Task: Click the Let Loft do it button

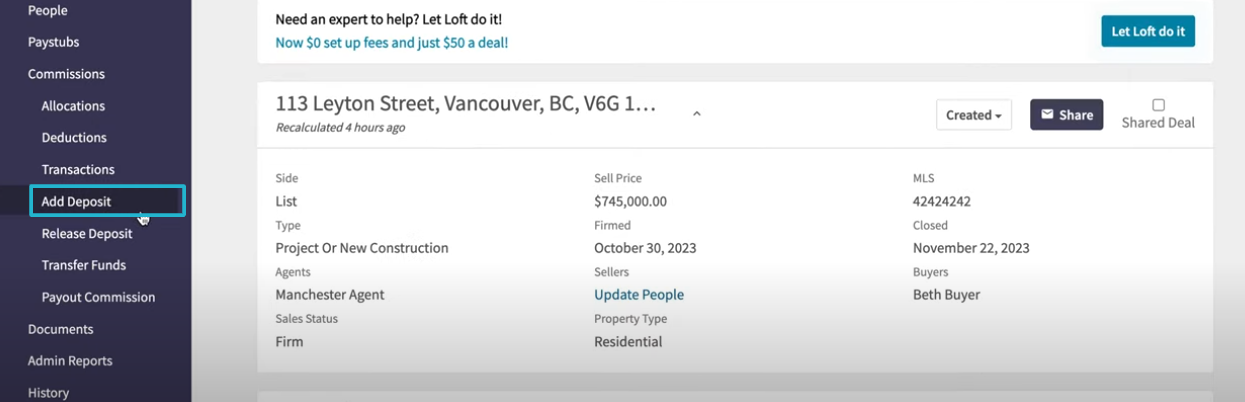Action: click(1148, 31)
